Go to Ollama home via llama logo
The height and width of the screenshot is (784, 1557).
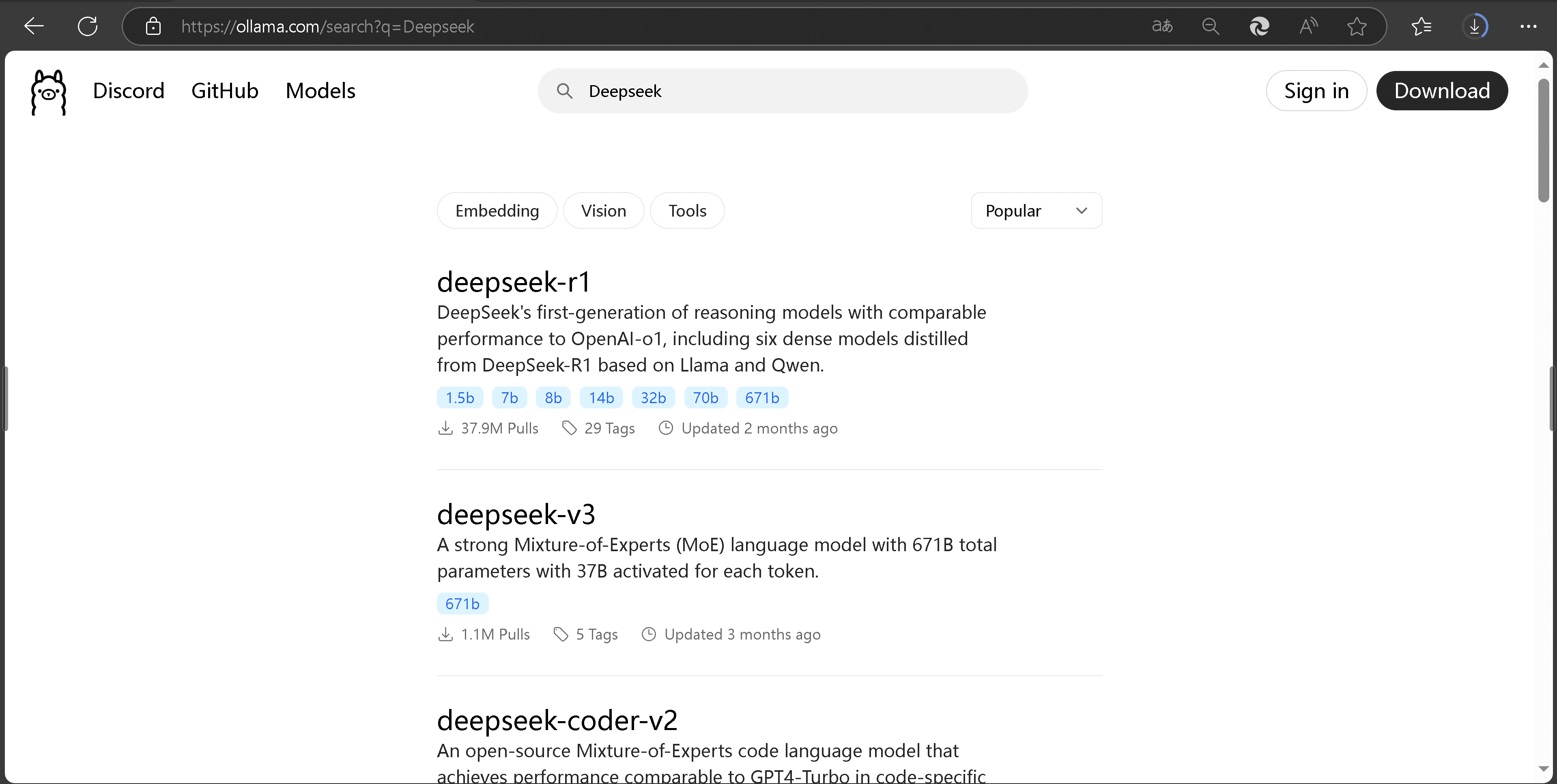pos(48,92)
